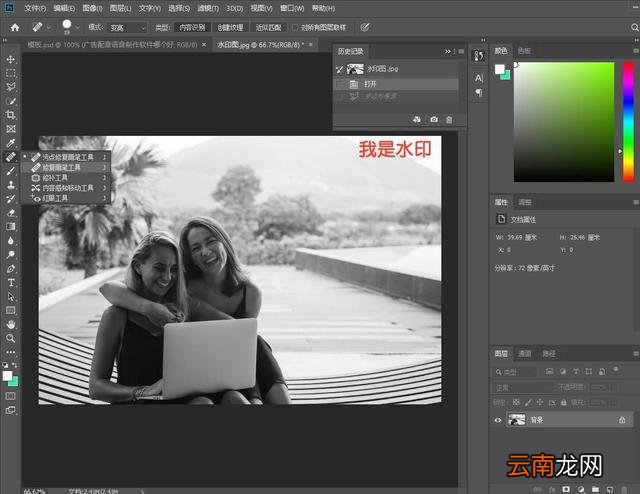Select the Open state in History
The width and height of the screenshot is (640, 494).
coord(397,84)
